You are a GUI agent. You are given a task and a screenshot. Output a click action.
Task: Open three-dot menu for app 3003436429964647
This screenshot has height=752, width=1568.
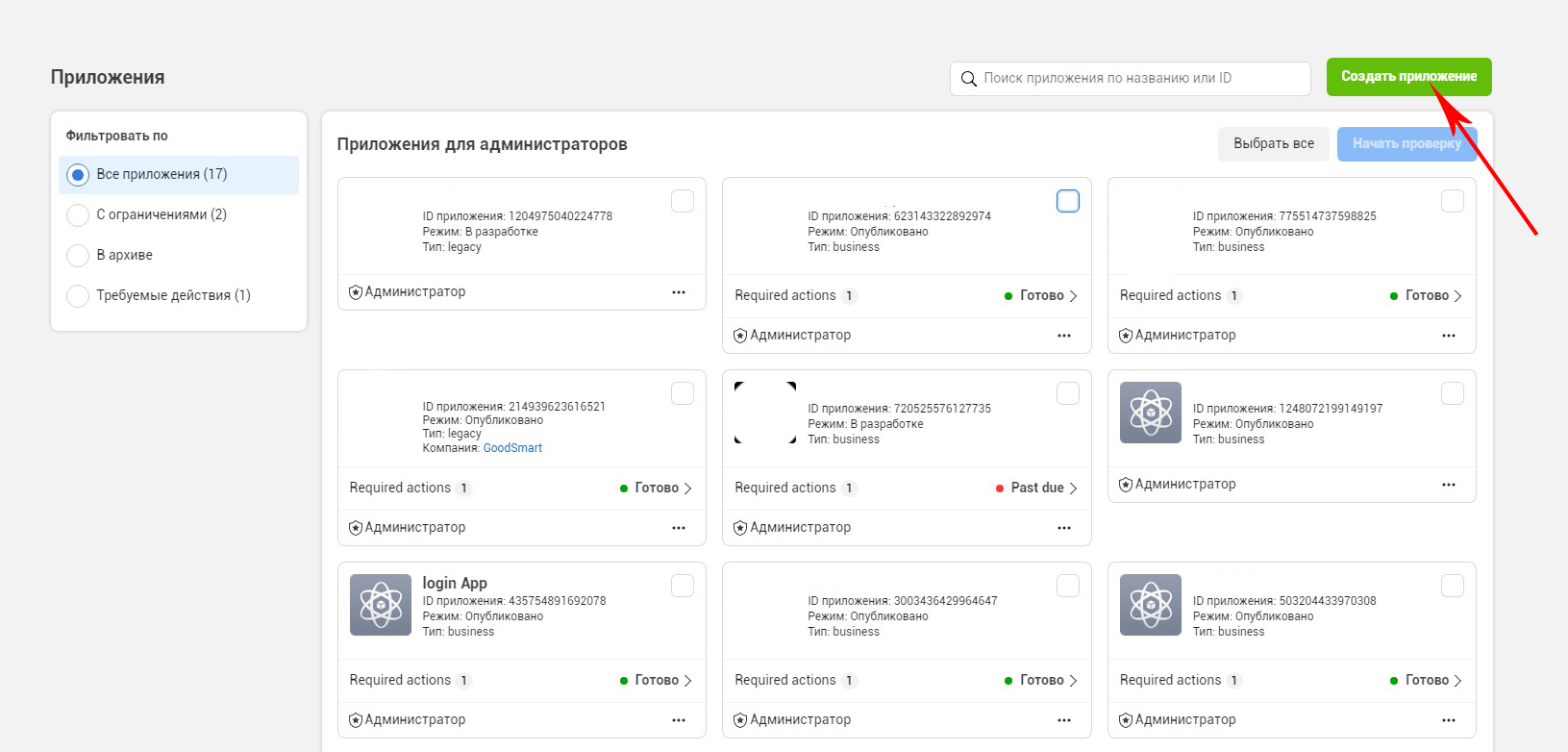[x=1064, y=720]
